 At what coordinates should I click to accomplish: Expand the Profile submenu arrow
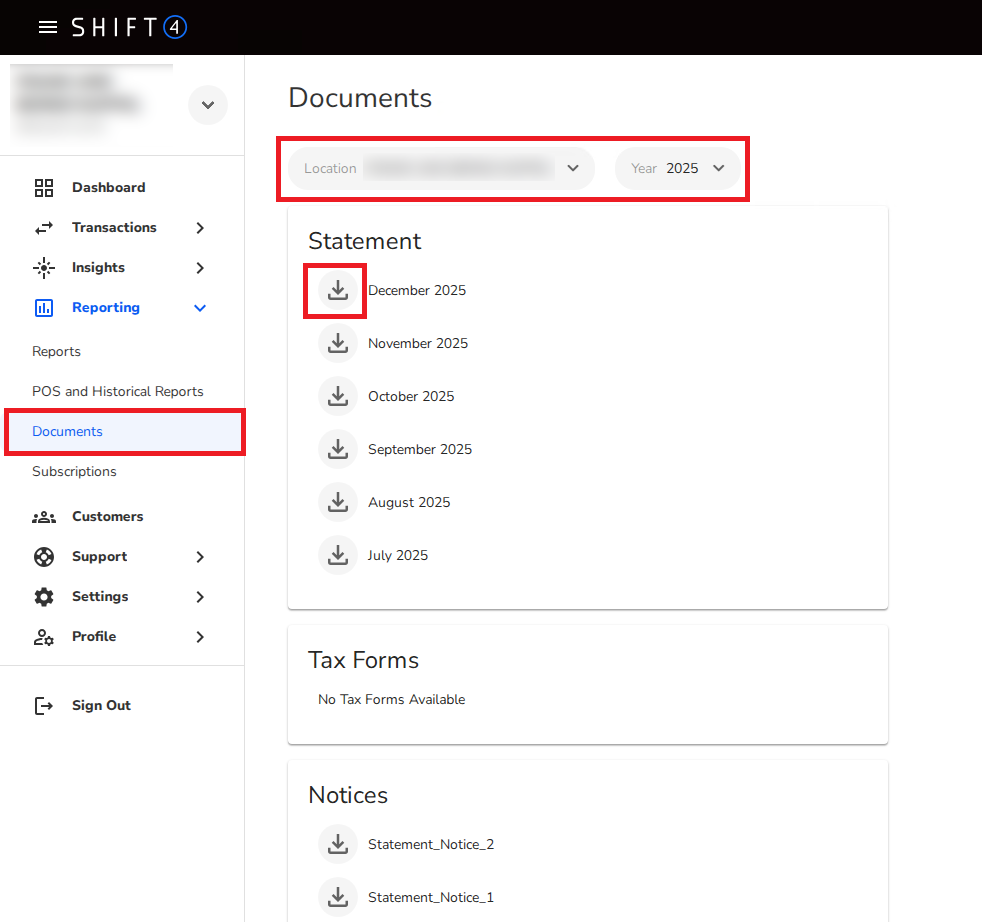click(x=200, y=637)
